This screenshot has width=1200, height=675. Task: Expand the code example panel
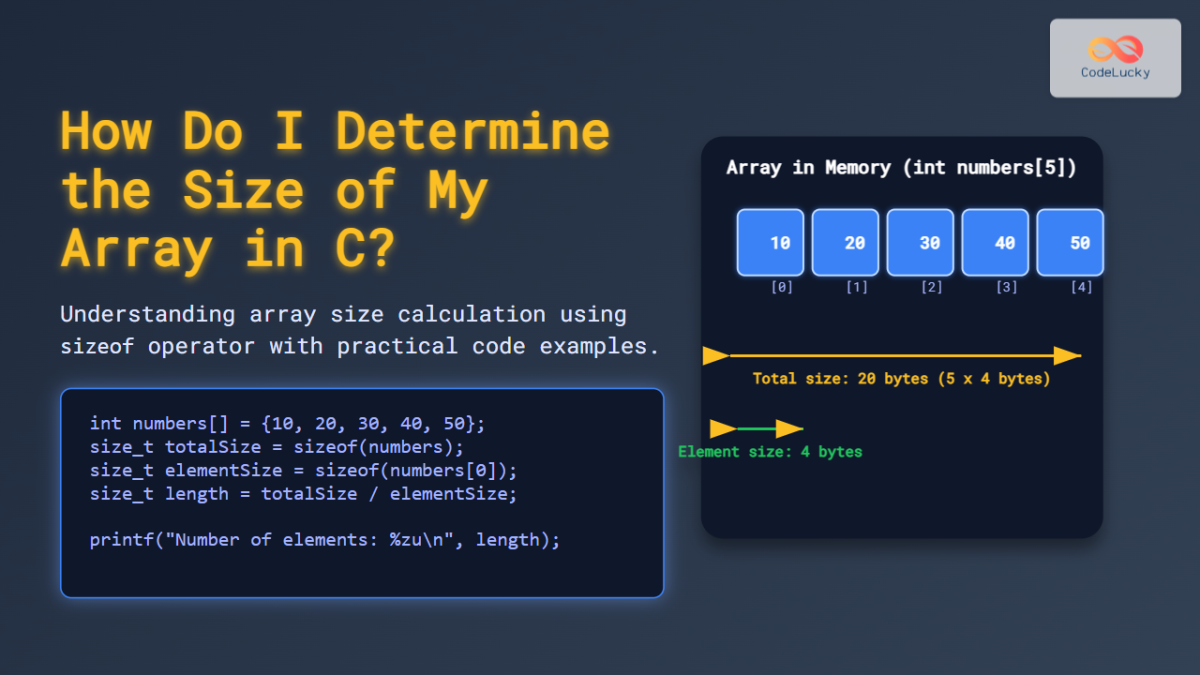(362, 492)
